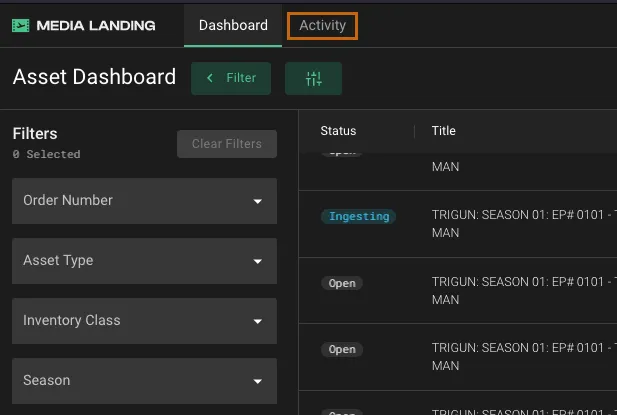Click the Filters panel heading
Viewport: 617px width, 415px height.
coord(35,134)
